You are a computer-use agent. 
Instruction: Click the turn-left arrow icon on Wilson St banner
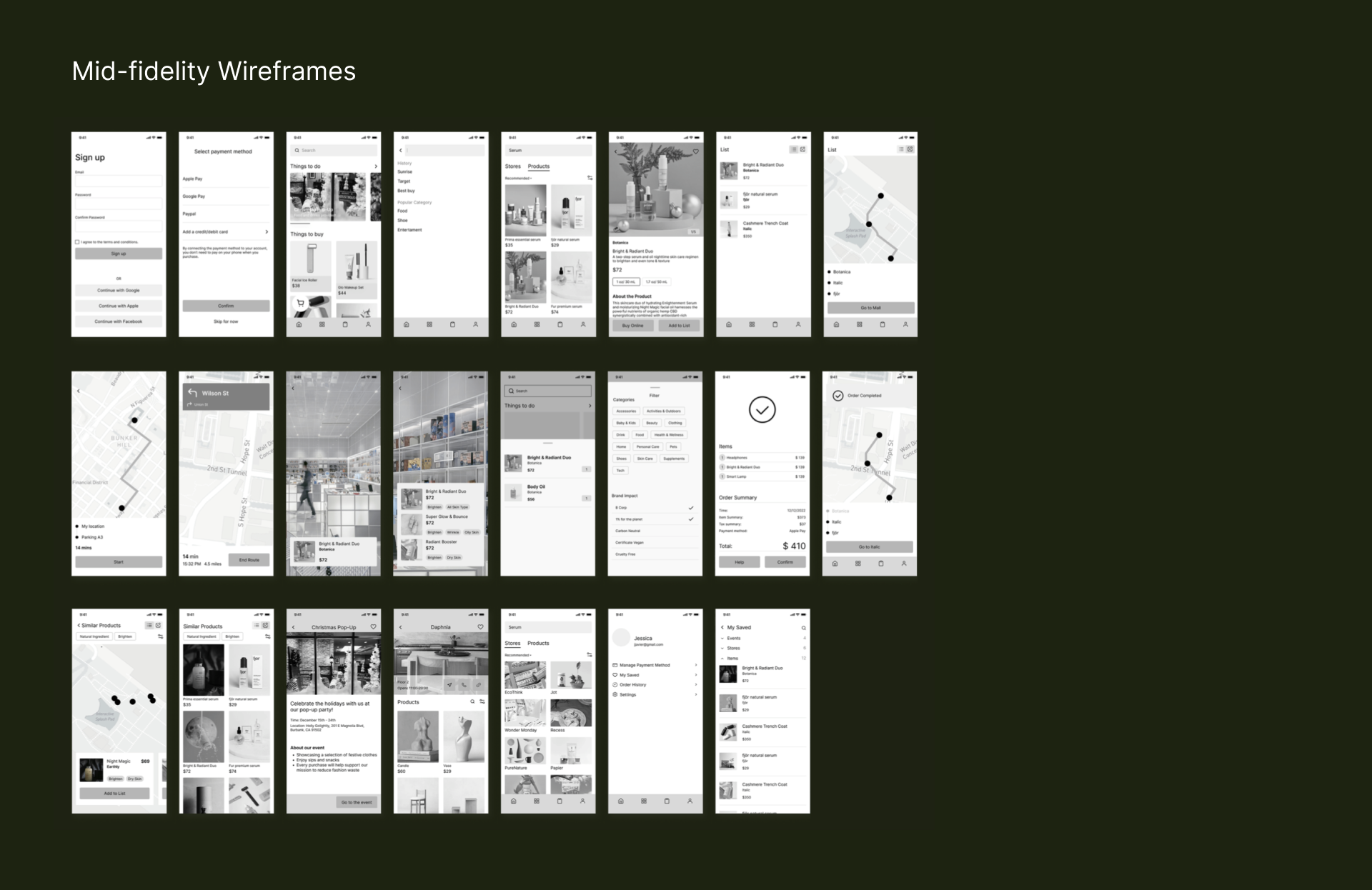[192, 393]
